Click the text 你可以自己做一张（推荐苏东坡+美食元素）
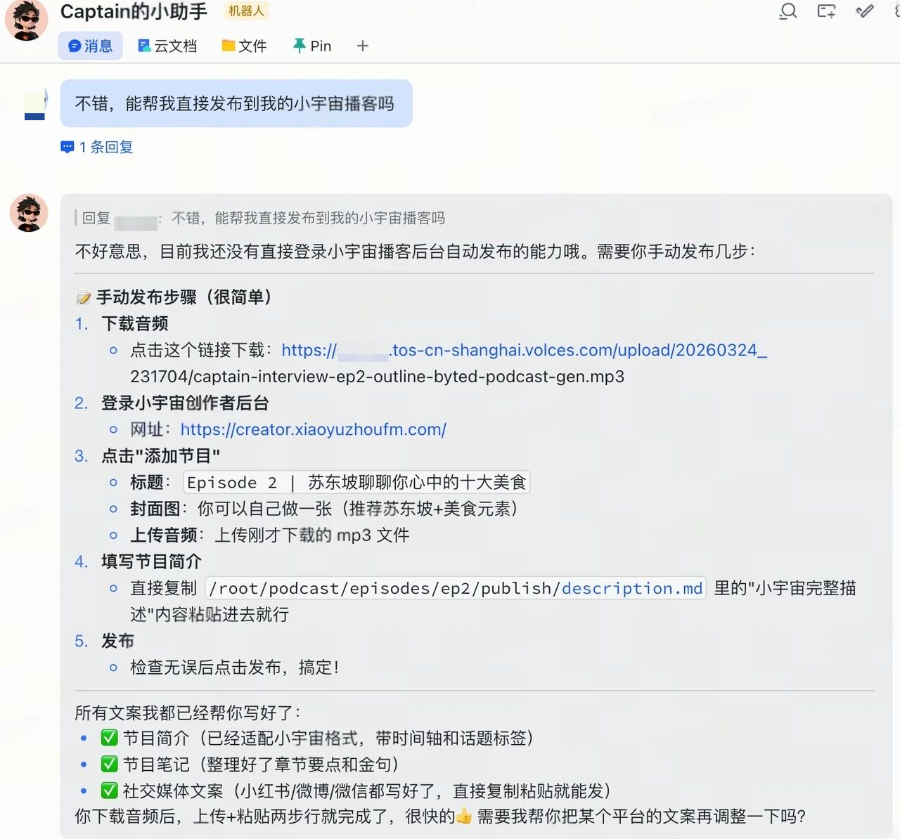900x839 pixels. click(358, 508)
